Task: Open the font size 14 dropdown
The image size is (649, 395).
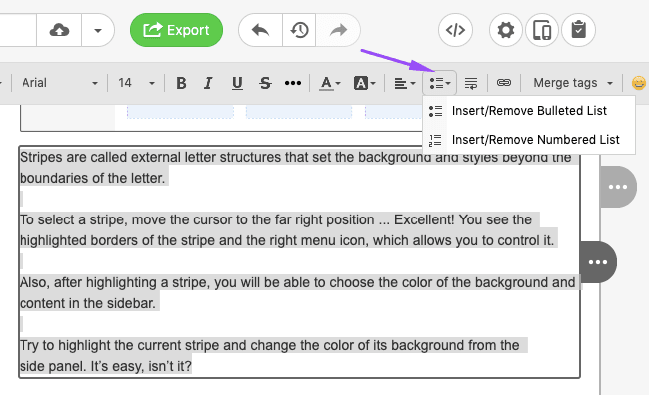Action: pos(137,83)
